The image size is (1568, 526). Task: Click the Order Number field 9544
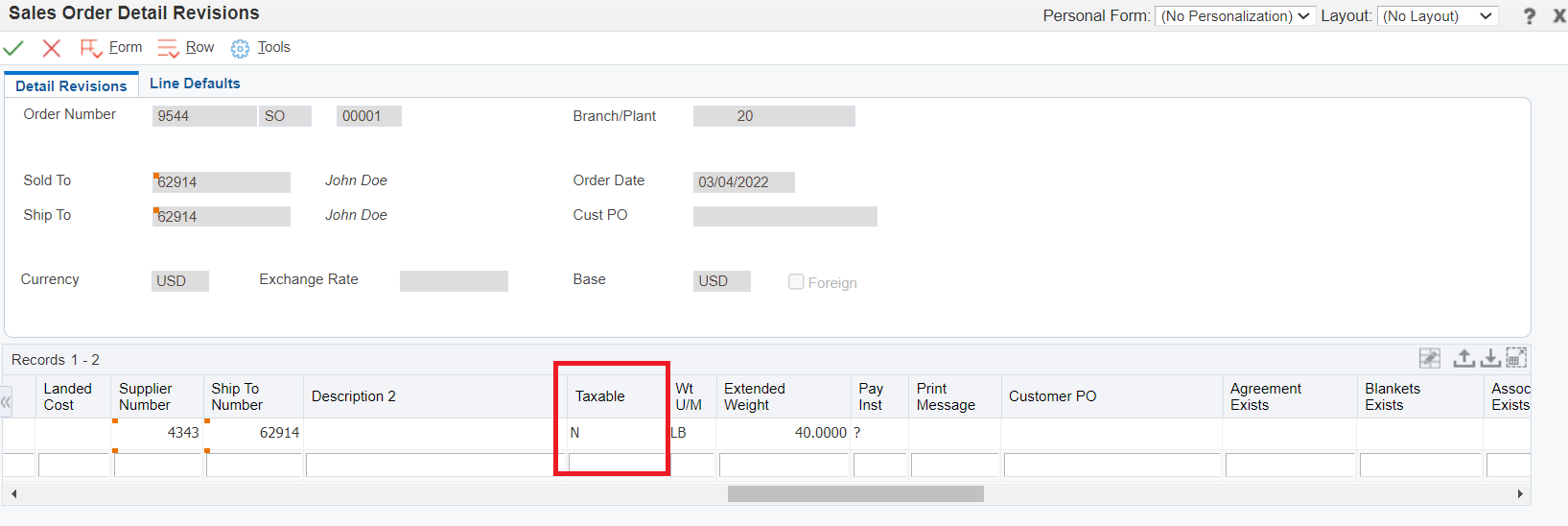click(204, 116)
